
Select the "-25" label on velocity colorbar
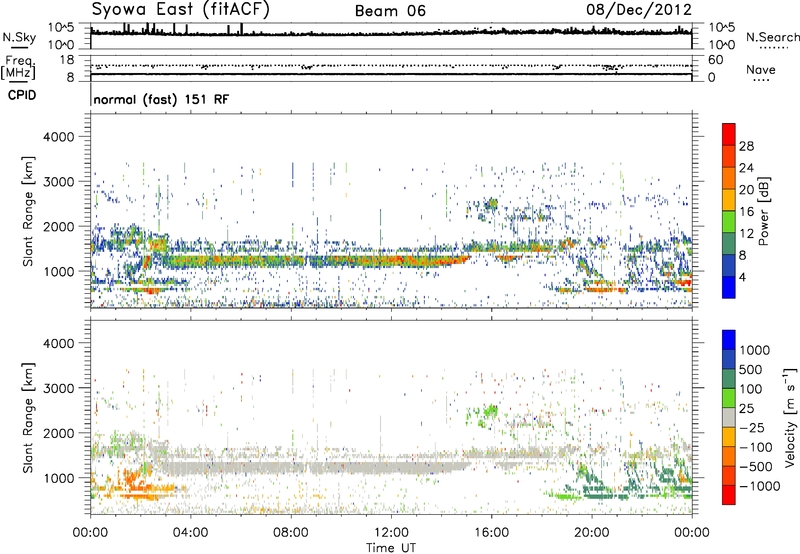[x=753, y=428]
